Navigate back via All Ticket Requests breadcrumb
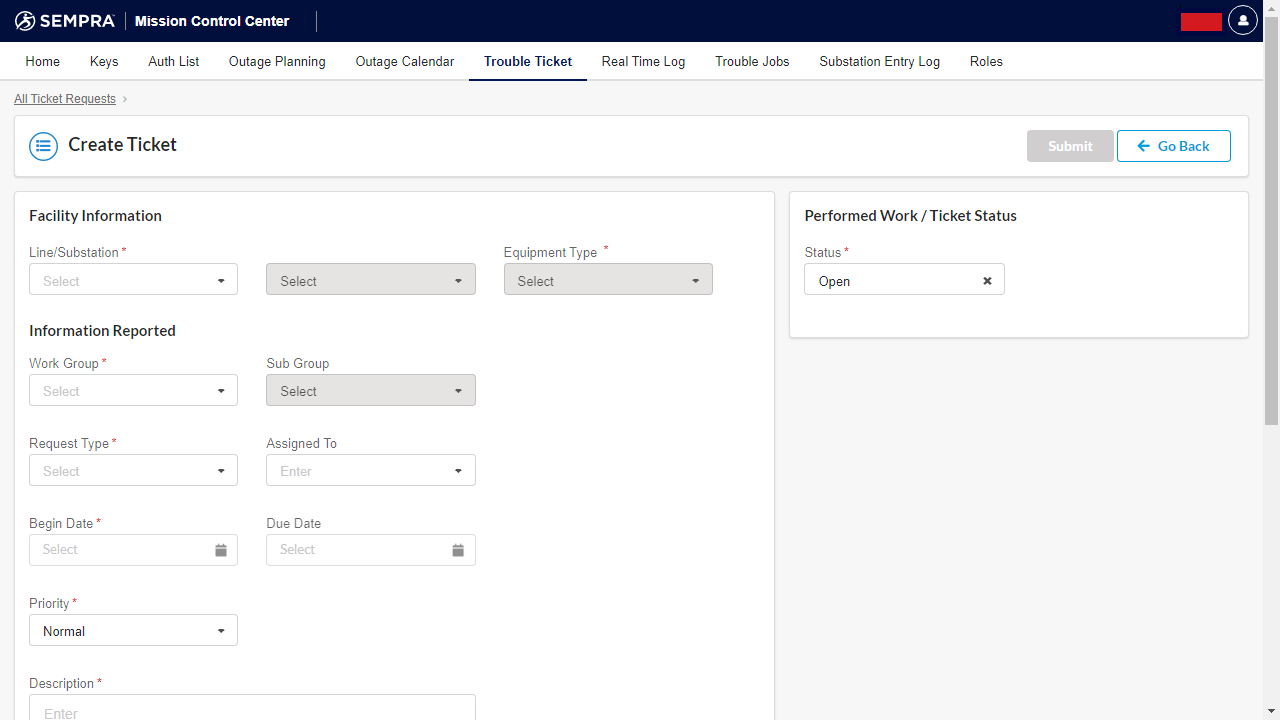 click(64, 98)
